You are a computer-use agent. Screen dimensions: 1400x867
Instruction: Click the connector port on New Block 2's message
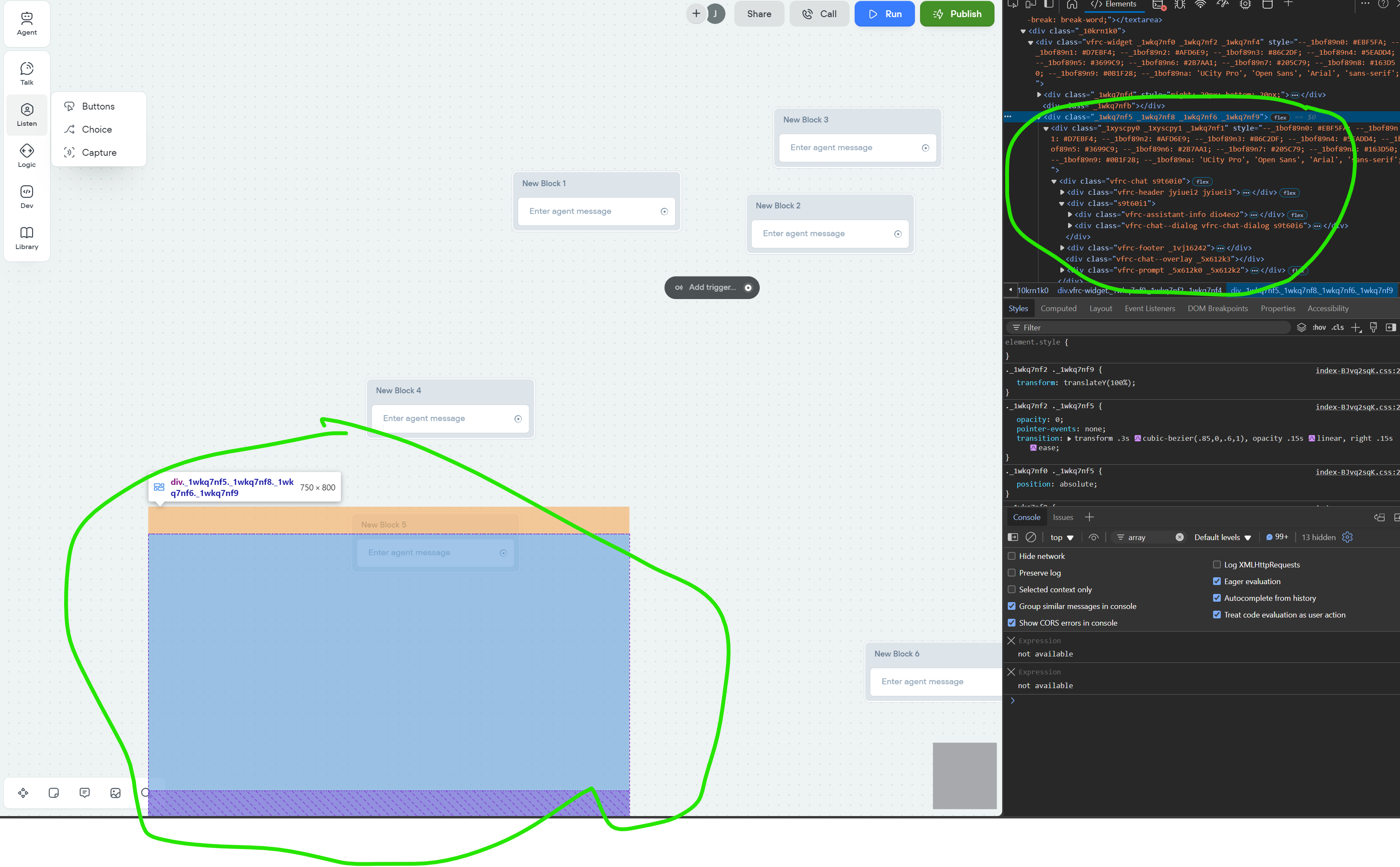[897, 234]
